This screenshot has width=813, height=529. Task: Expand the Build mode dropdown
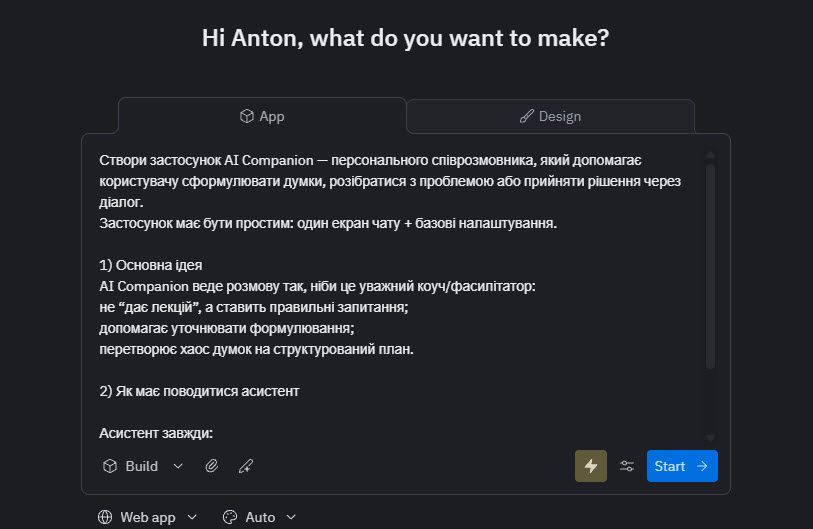(178, 466)
